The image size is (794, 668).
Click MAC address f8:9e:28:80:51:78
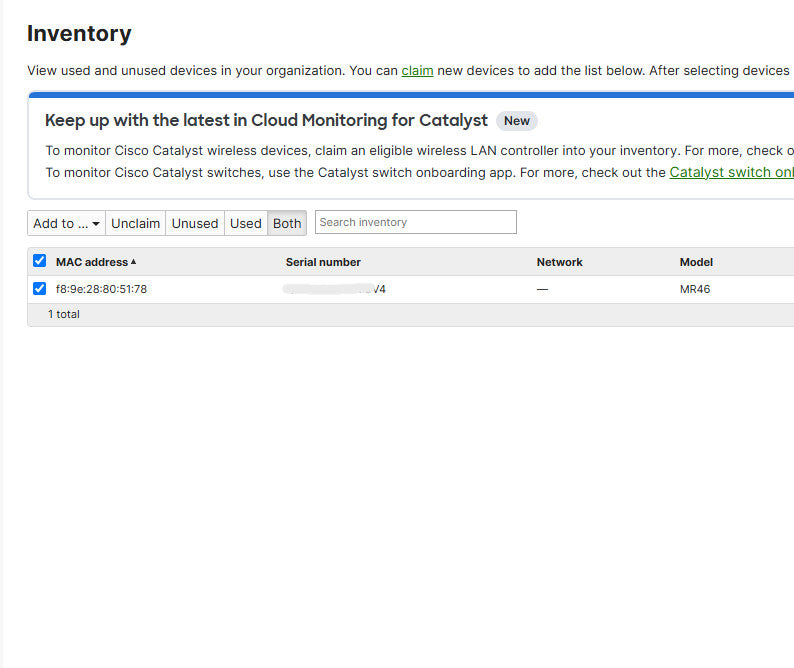pos(101,289)
